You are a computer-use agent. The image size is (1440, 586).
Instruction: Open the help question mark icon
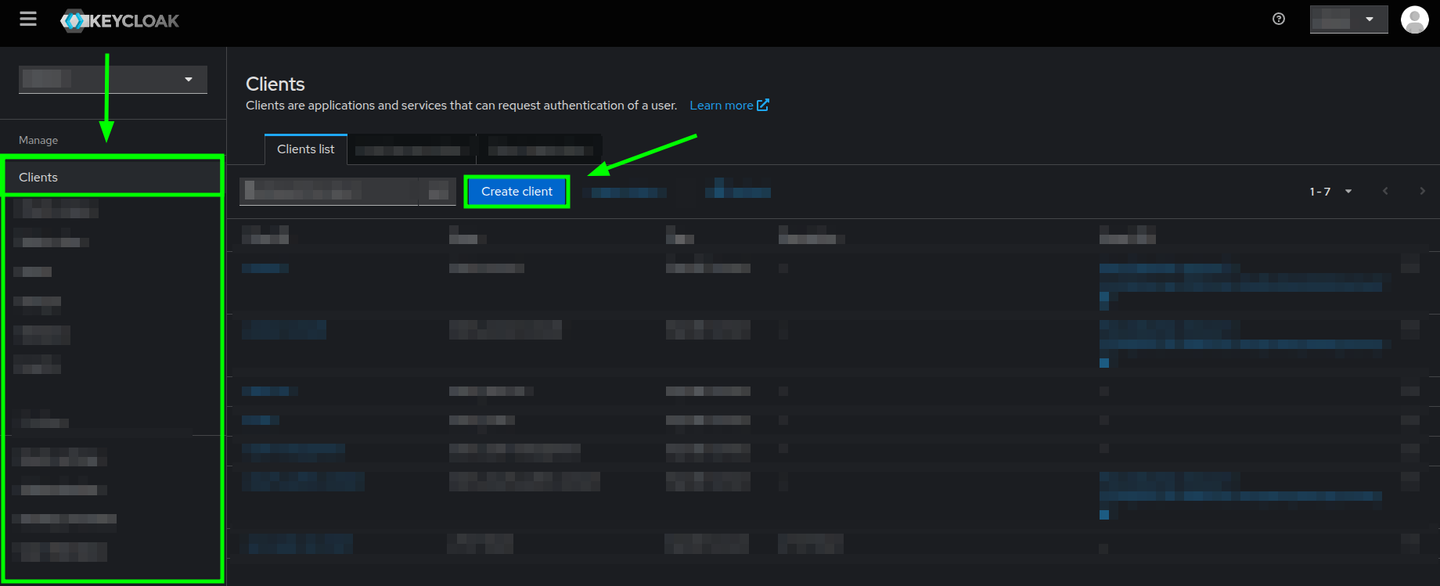click(1278, 18)
